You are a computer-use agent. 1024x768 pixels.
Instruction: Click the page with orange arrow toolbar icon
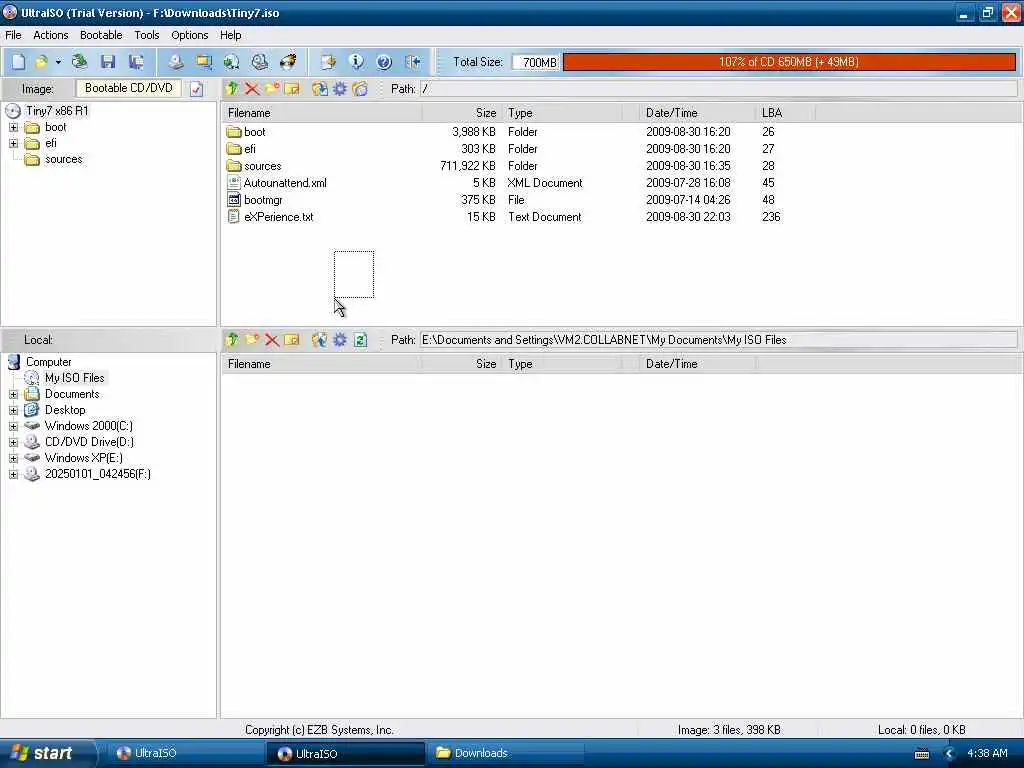pyautogui.click(x=328, y=62)
